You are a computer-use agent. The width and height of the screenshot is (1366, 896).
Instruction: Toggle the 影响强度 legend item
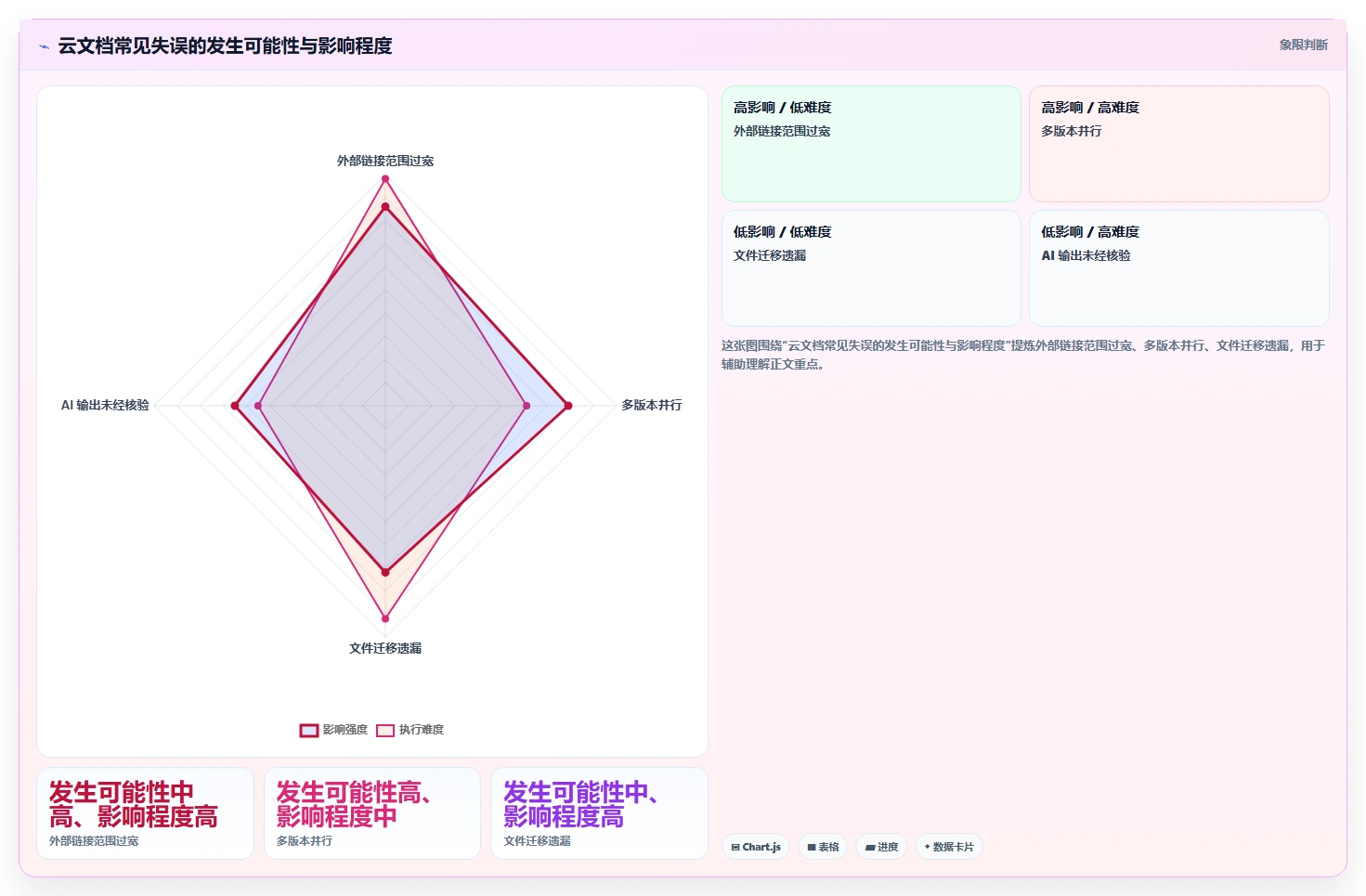pos(333,730)
